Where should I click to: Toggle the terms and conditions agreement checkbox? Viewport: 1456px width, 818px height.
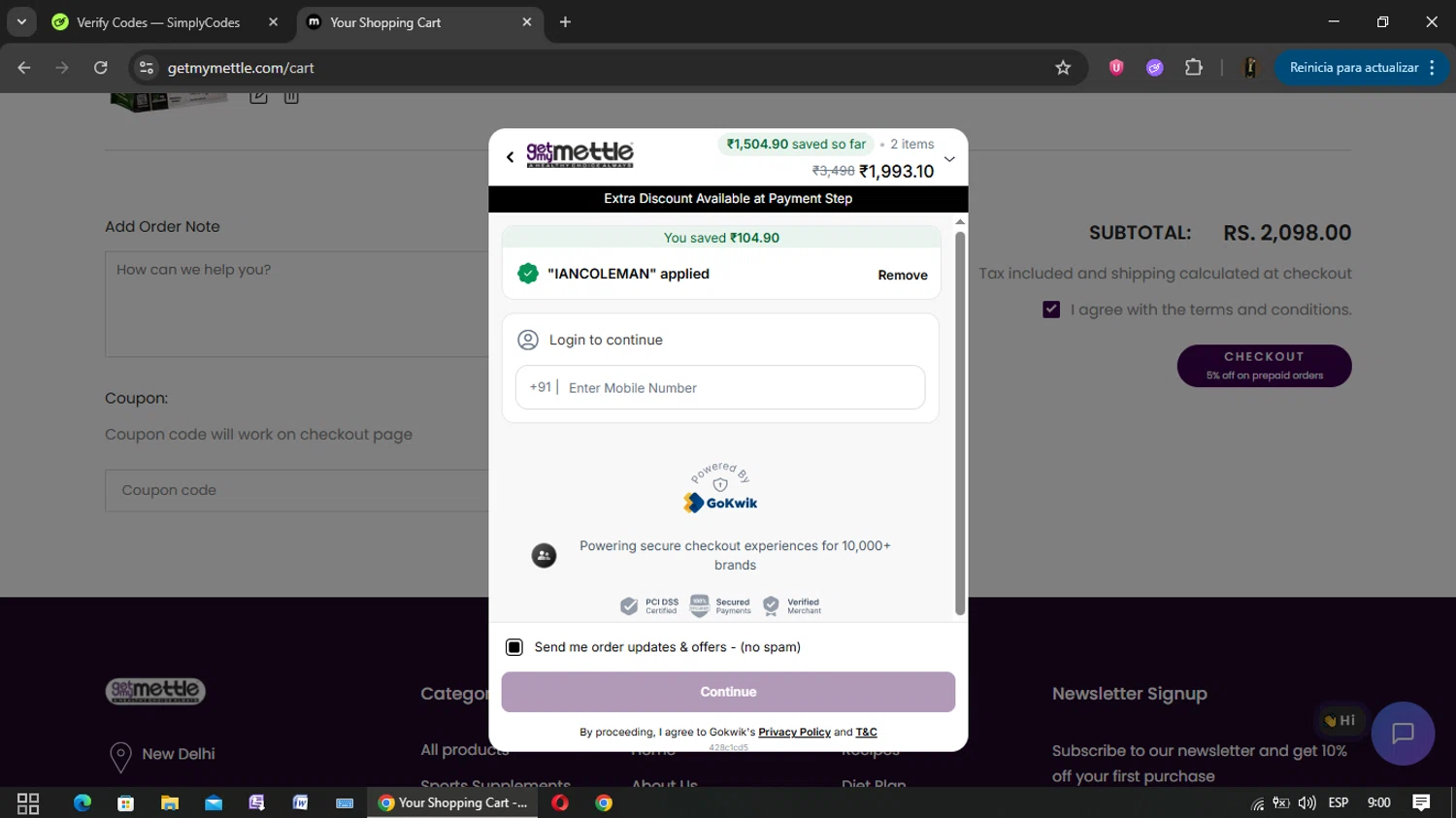coord(1051,310)
